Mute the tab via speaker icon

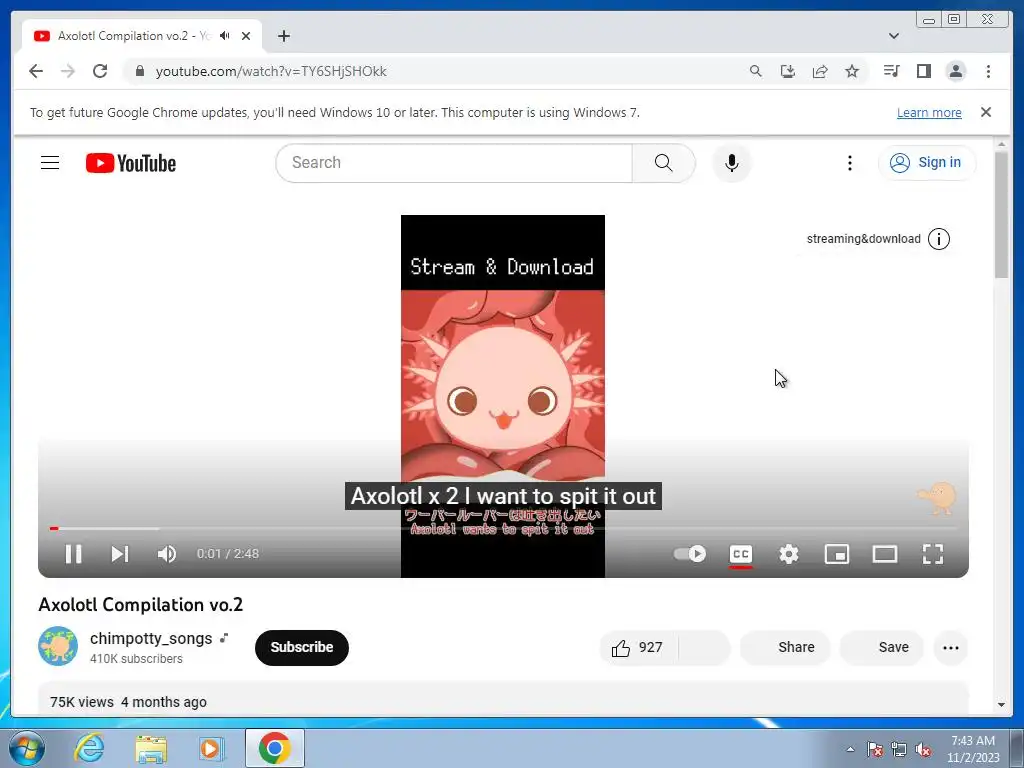pyautogui.click(x=225, y=36)
